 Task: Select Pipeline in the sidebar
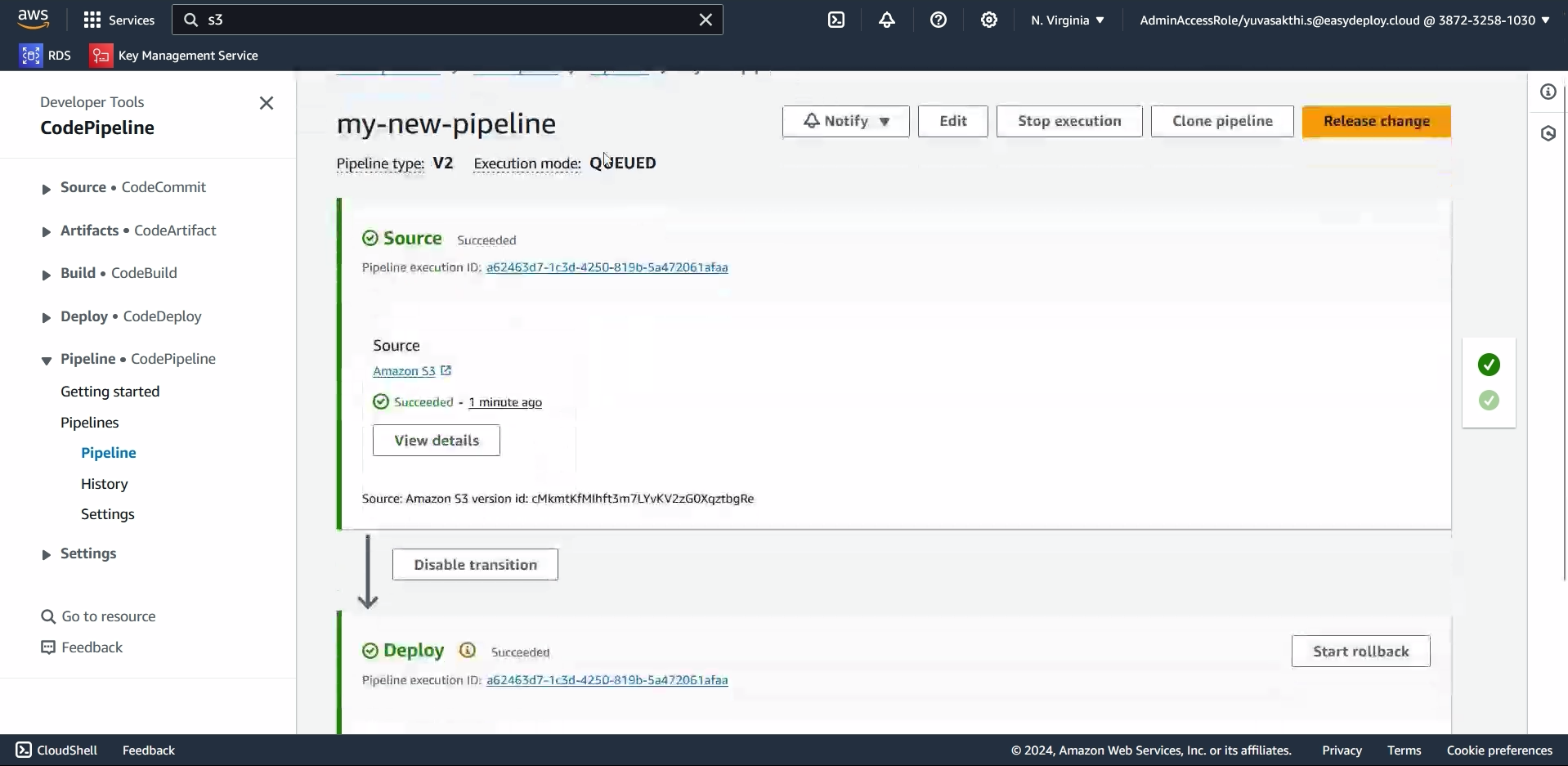pyautogui.click(x=109, y=453)
